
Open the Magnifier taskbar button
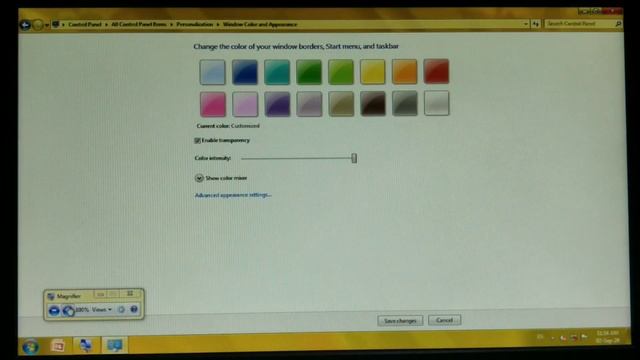click(86, 345)
